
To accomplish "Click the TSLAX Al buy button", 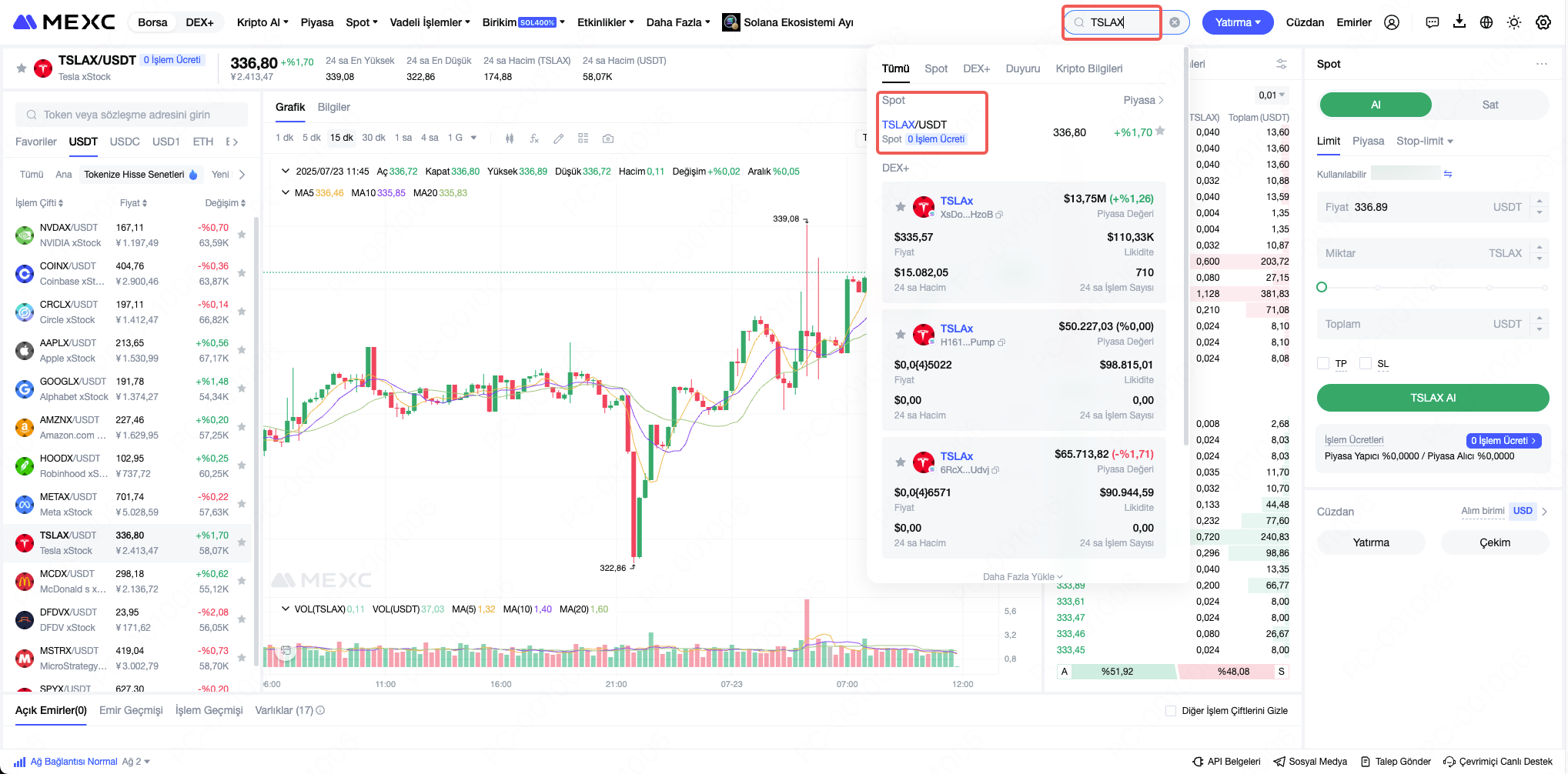I will [x=1433, y=398].
